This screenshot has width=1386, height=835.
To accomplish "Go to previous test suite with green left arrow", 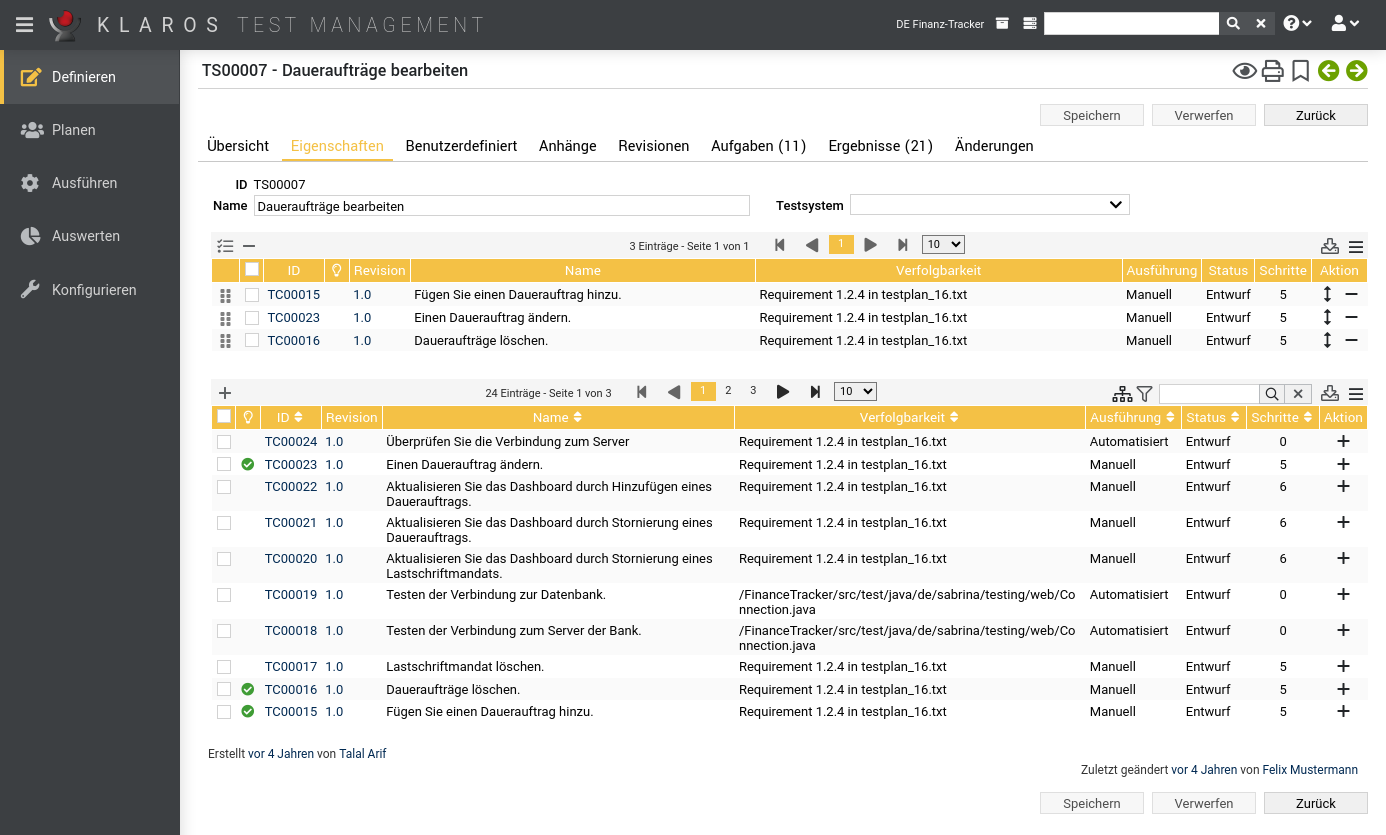I will pos(1328,70).
